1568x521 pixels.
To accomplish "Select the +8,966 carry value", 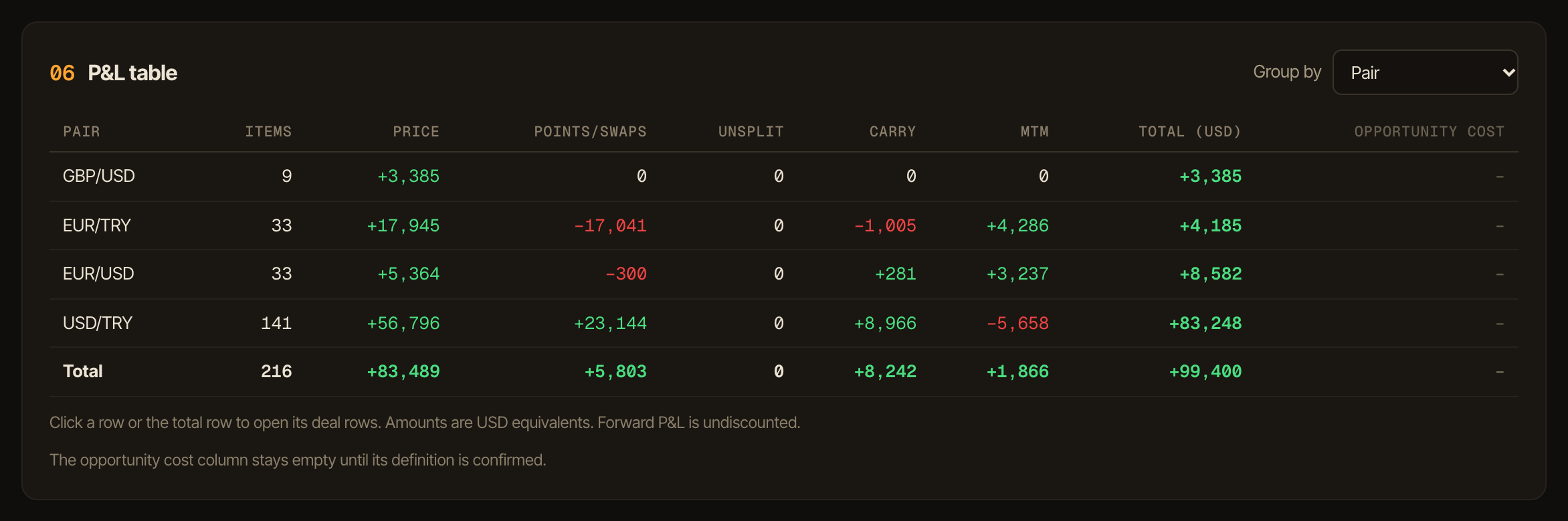I will pos(885,324).
